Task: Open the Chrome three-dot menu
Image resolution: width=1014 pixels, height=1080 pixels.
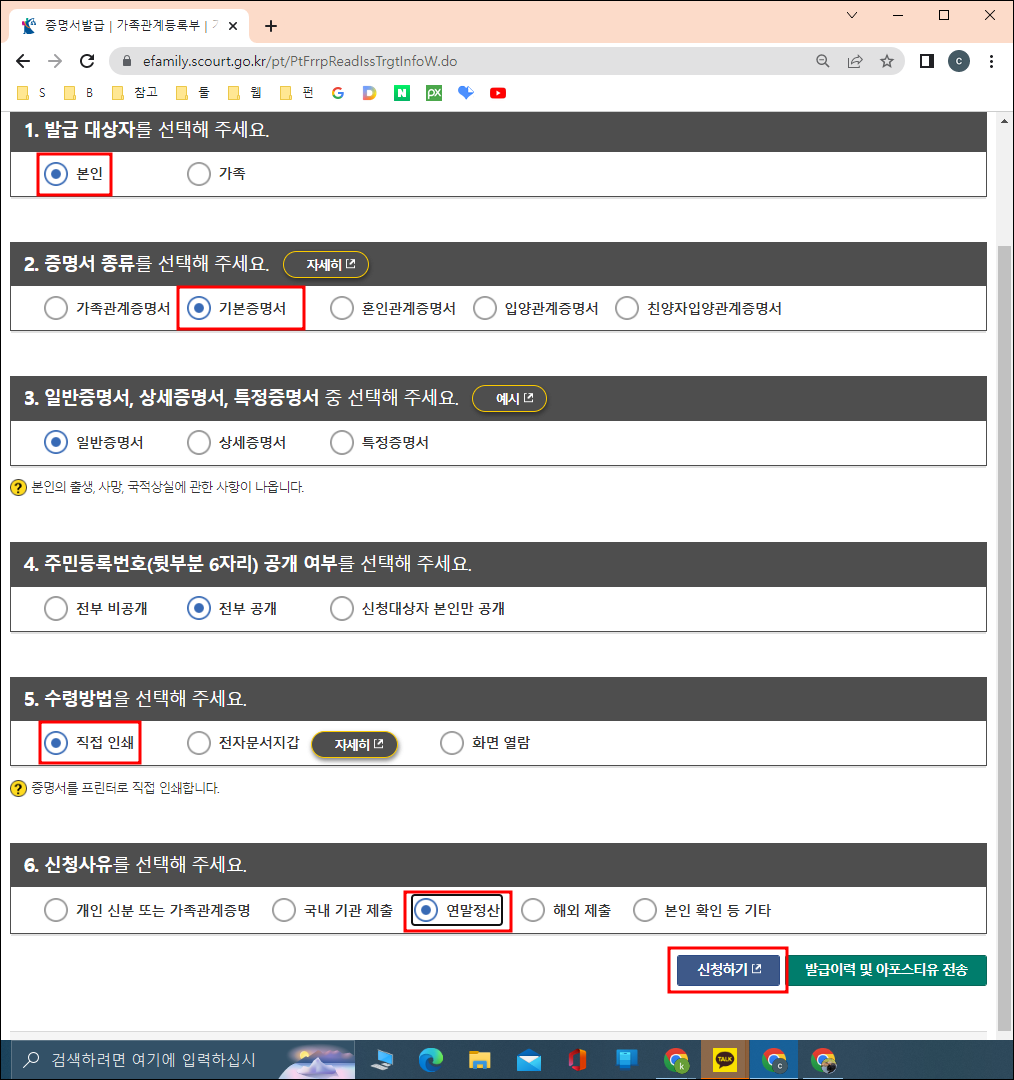Action: pyautogui.click(x=991, y=61)
